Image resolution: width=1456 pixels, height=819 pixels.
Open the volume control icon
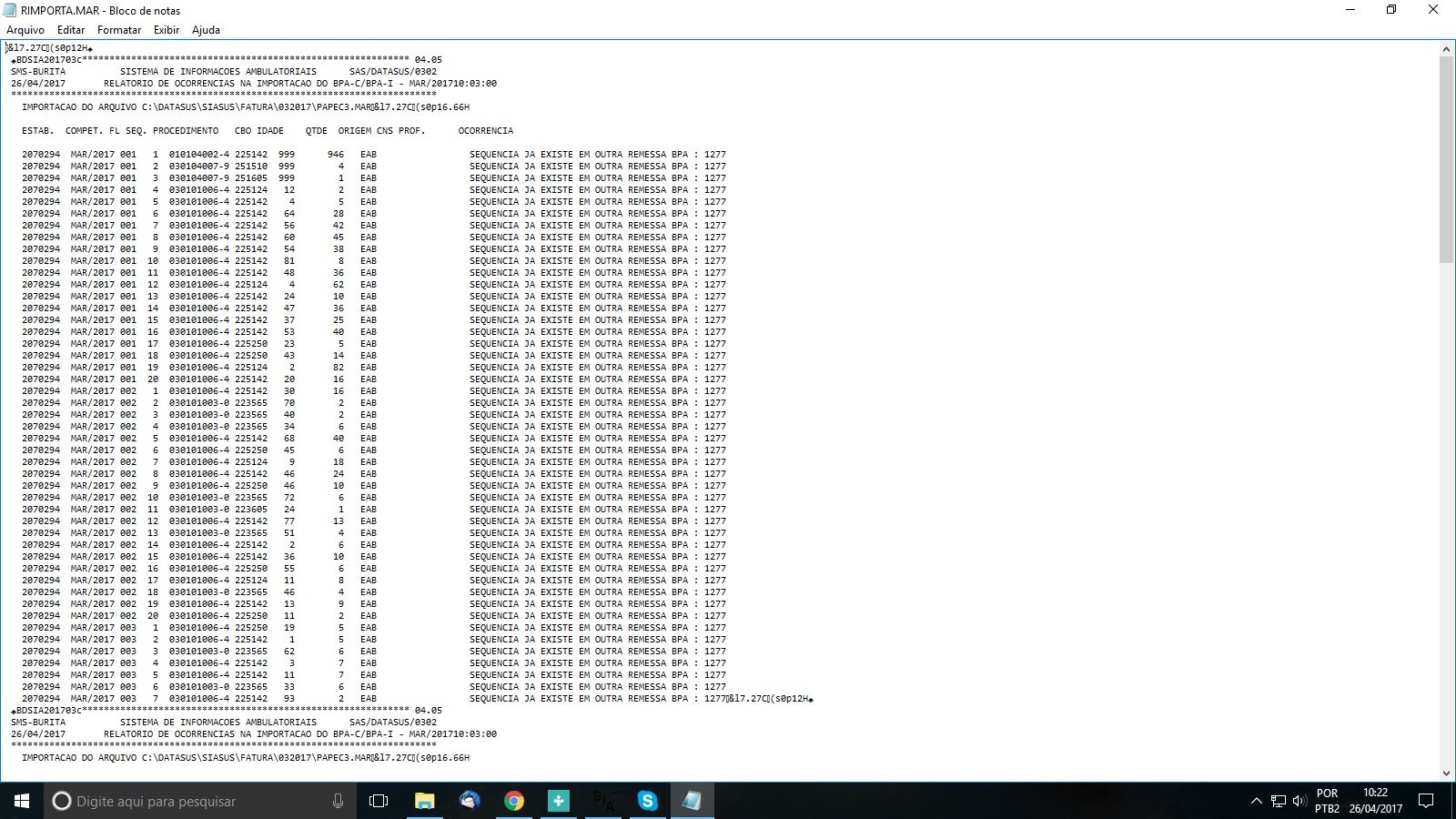(1299, 801)
